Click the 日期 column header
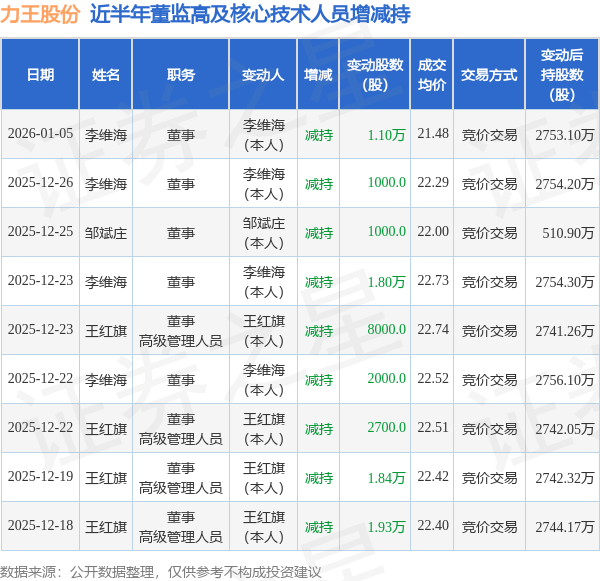The image size is (600, 581). pos(40,75)
